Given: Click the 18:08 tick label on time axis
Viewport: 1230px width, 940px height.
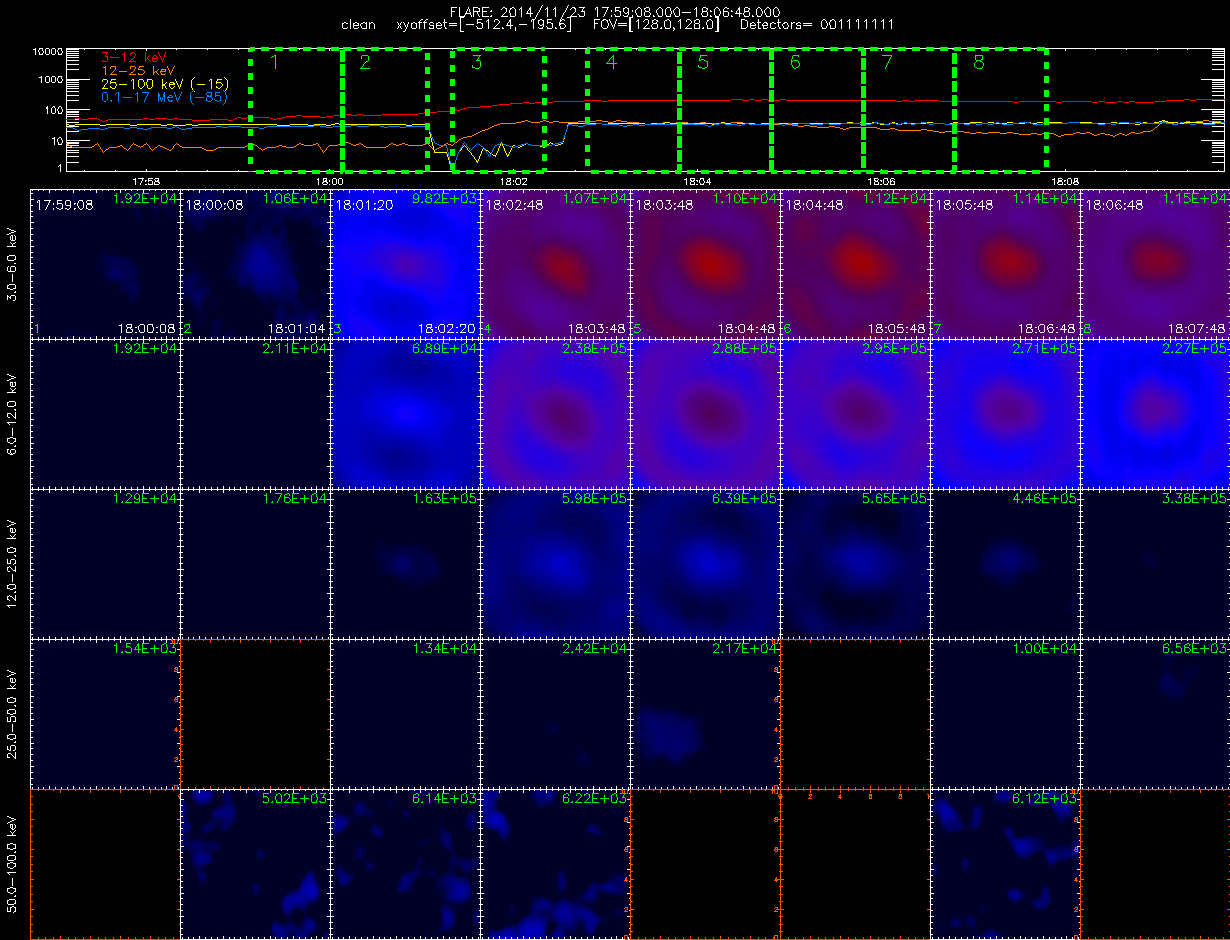Looking at the screenshot, I should (1066, 182).
